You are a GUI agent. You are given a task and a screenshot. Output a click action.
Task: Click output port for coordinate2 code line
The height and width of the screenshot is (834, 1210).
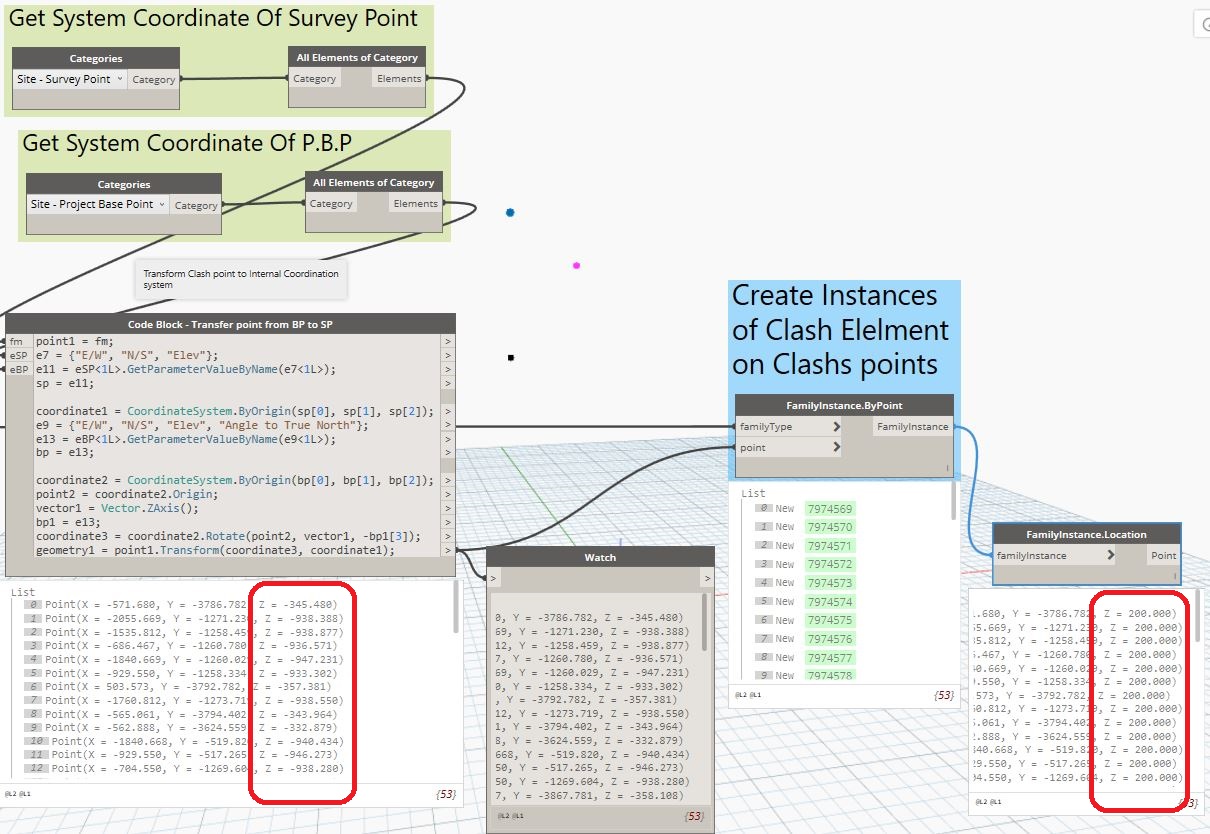click(x=448, y=481)
